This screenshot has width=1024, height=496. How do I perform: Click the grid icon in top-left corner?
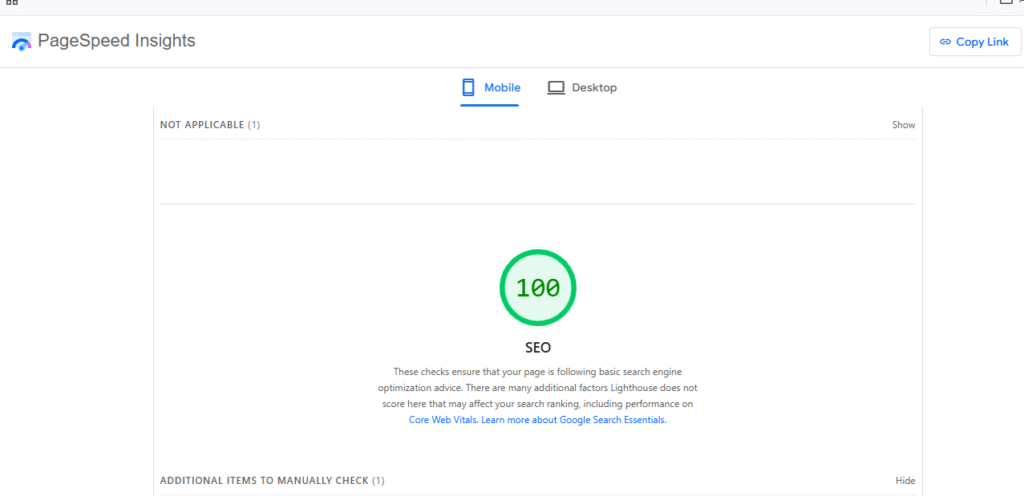point(12,3)
